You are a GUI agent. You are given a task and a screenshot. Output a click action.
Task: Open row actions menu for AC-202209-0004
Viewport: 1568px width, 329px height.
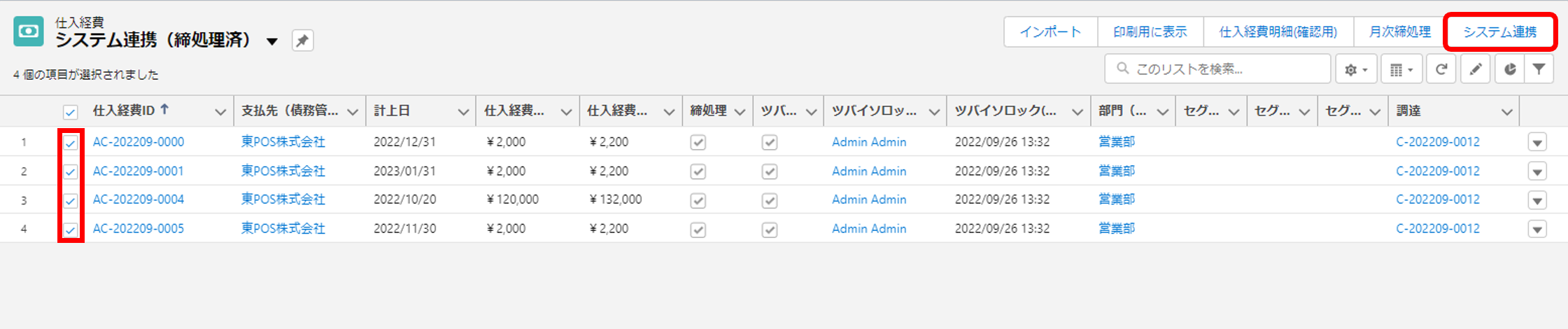coord(1537,201)
